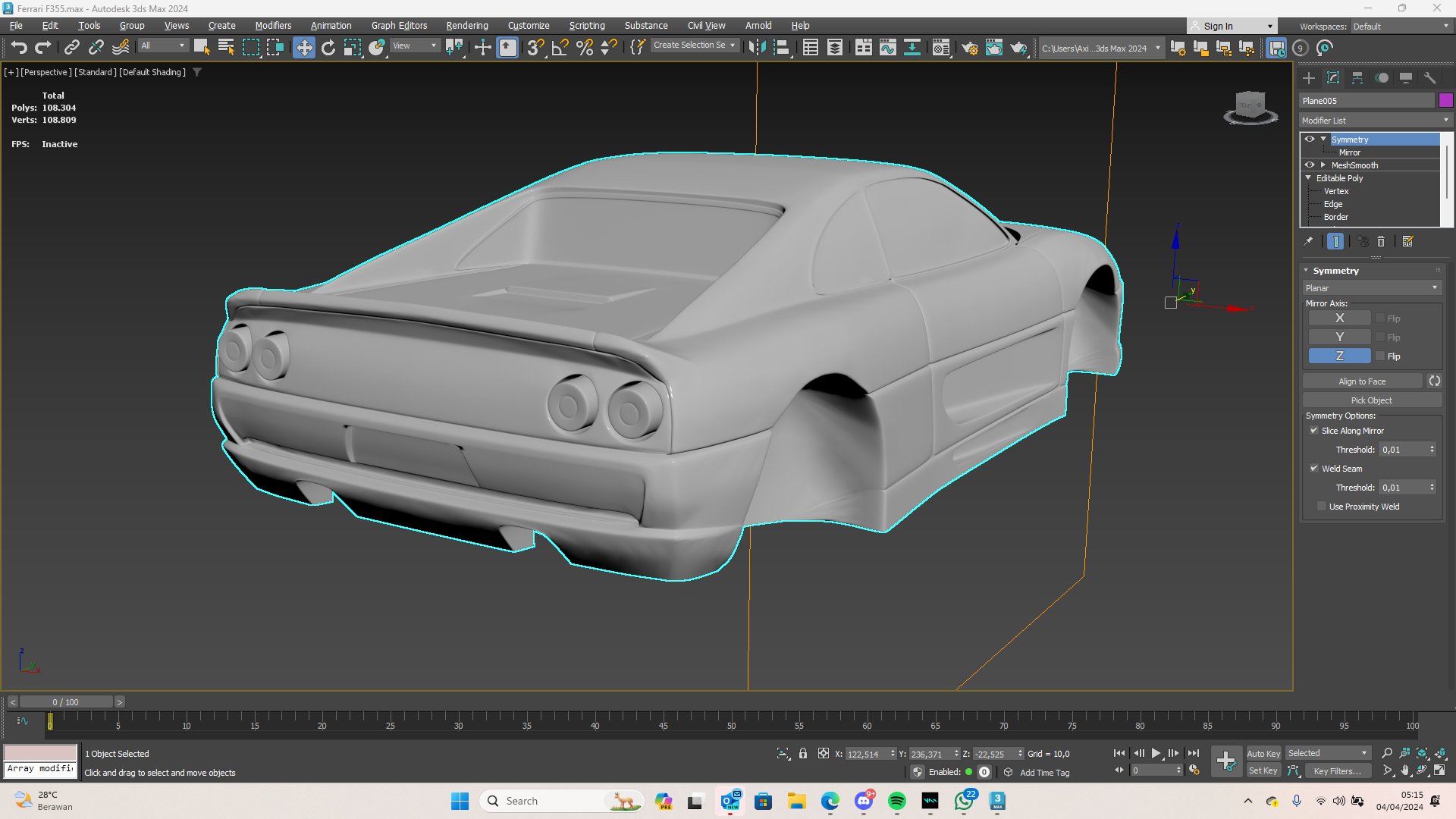Open the Modifier List dropdown

tap(1374, 121)
